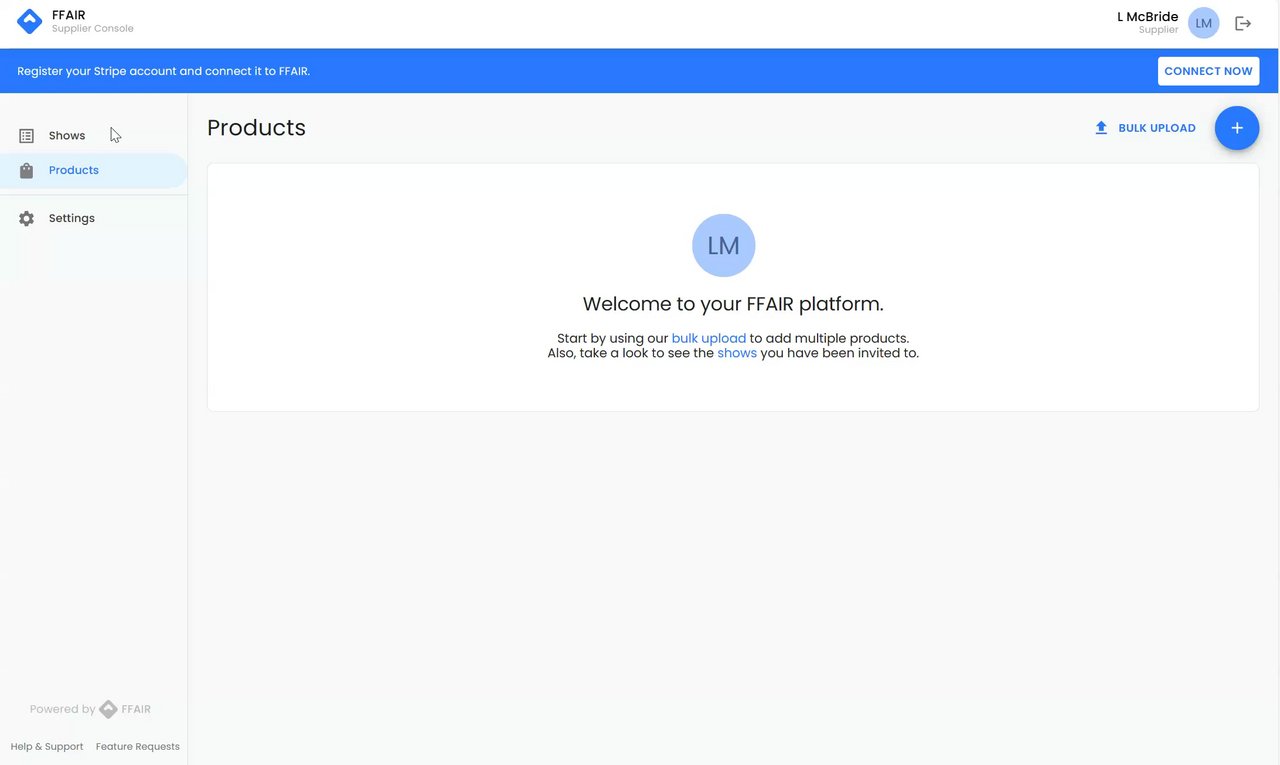Click the blue plus add product button

tap(1237, 128)
